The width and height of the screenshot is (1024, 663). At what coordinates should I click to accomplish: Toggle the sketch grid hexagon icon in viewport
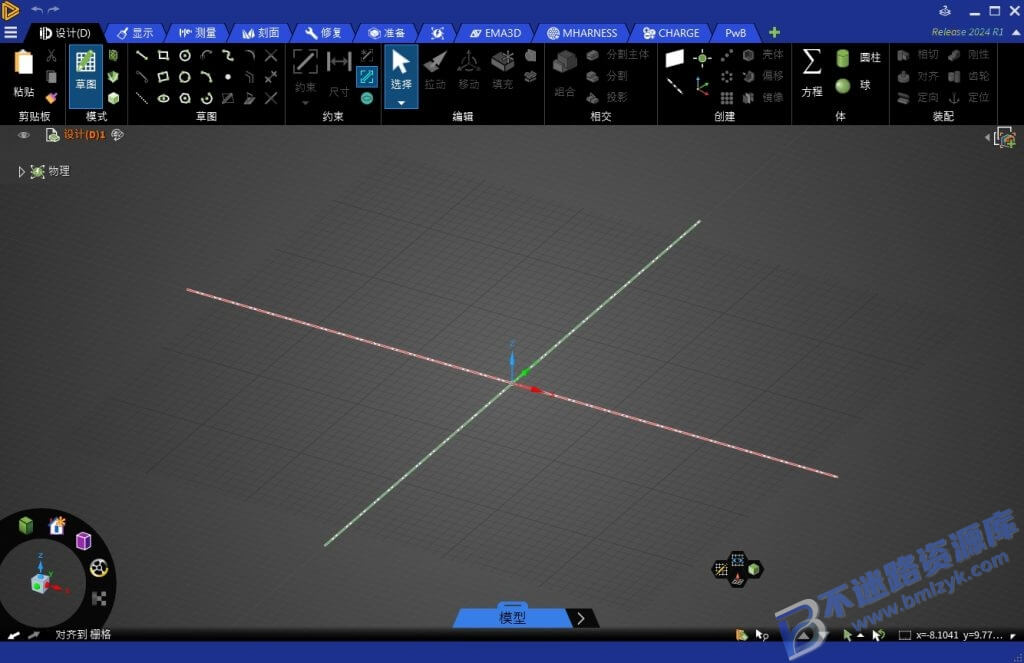click(721, 570)
